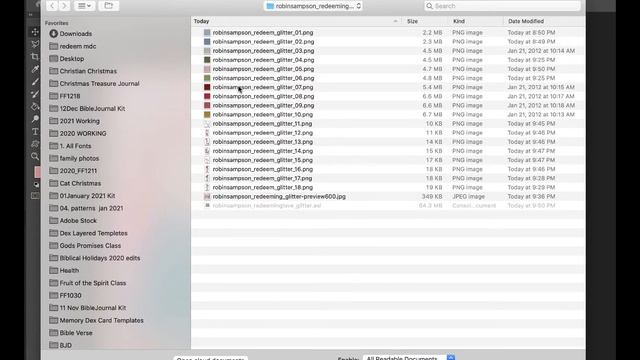
Task: Sort by the Size column header
Action: coord(412,21)
